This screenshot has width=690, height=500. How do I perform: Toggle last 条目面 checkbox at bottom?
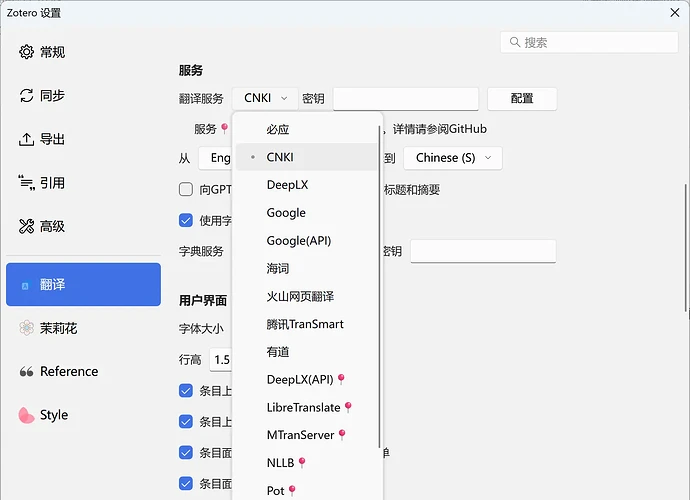(186, 483)
